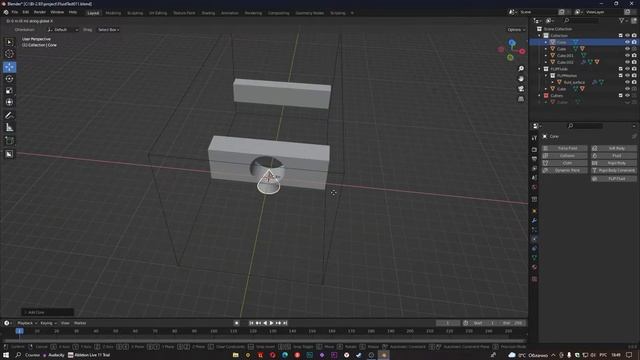Select the Add Cube tool
Viewport: 640px width, 360px height.
coord(9,141)
